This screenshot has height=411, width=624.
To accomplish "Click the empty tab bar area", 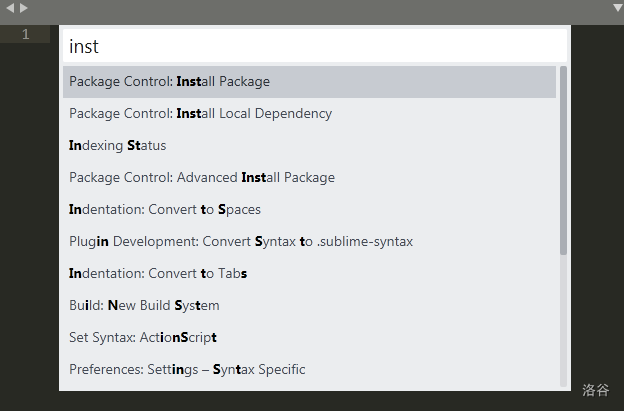I will [318, 12].
